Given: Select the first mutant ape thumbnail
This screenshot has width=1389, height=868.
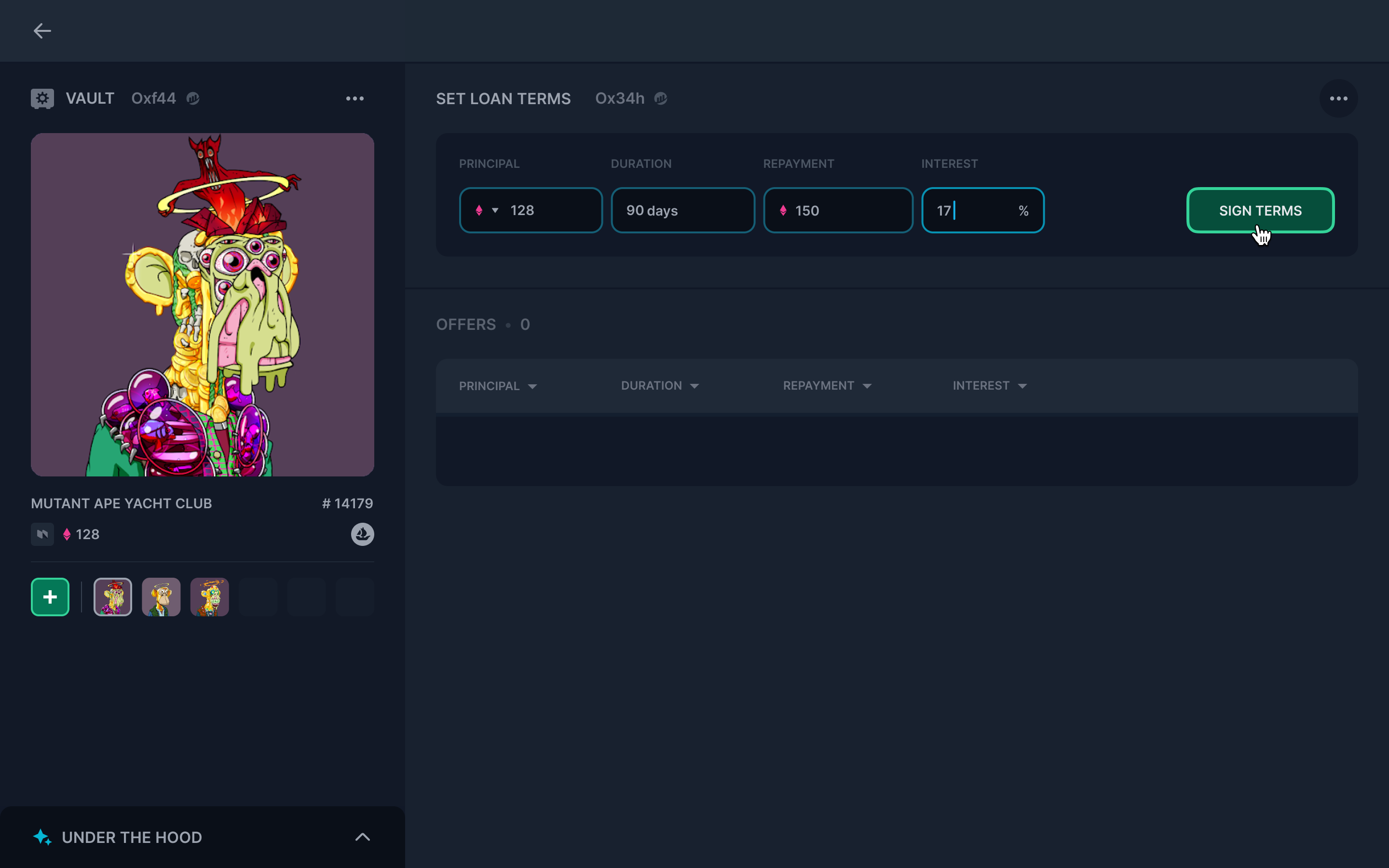Looking at the screenshot, I should [x=112, y=597].
